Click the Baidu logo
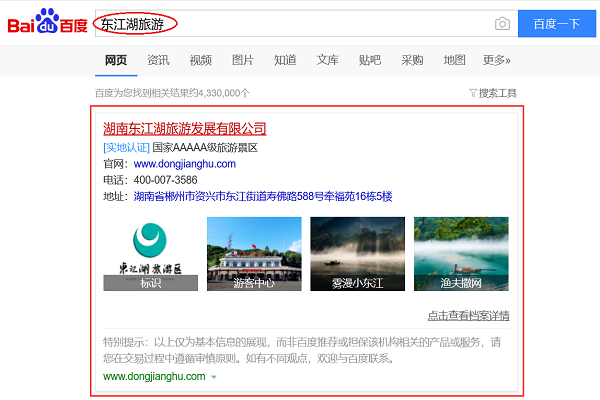600x400 pixels. tap(47, 23)
